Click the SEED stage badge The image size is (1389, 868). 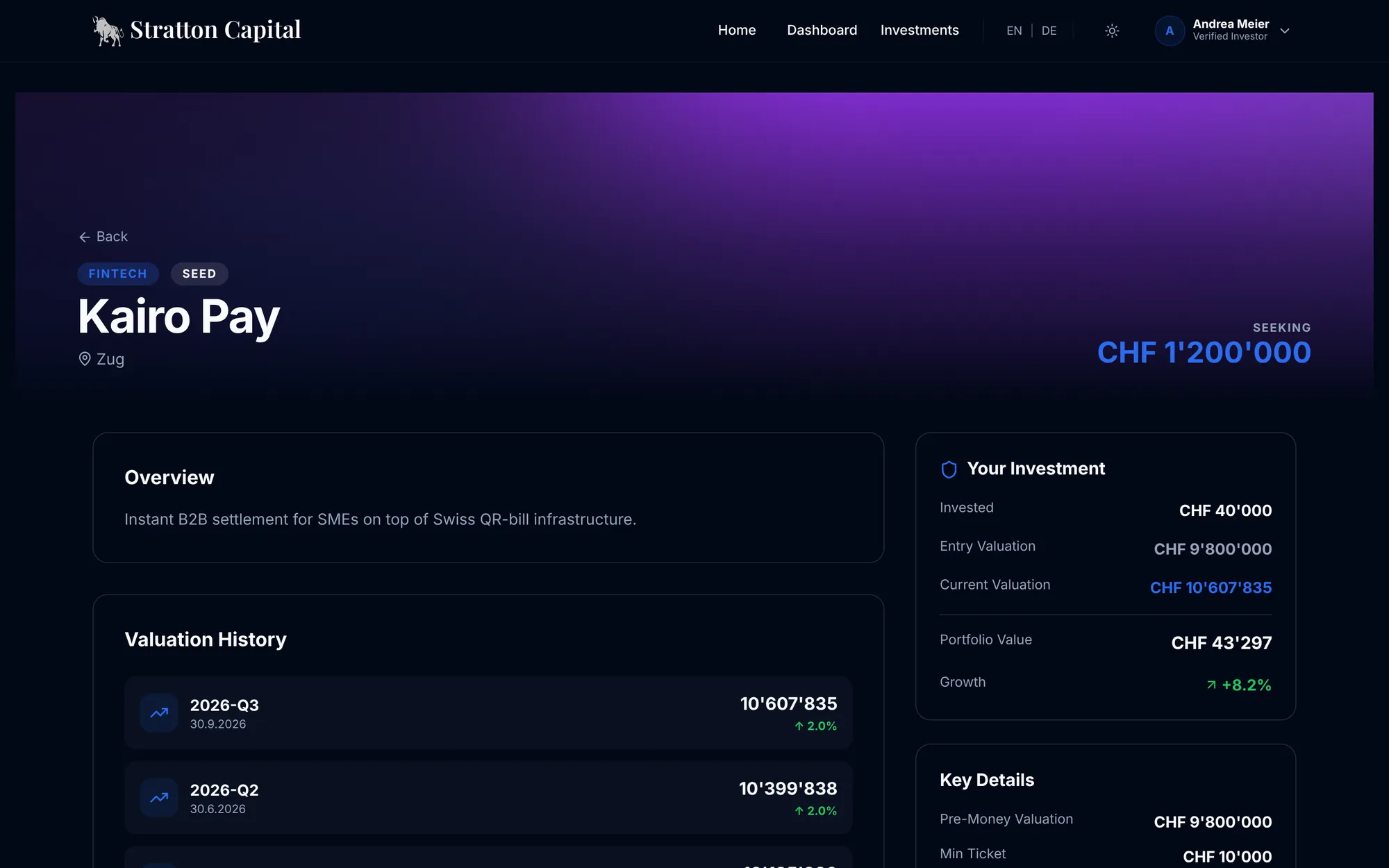click(199, 274)
